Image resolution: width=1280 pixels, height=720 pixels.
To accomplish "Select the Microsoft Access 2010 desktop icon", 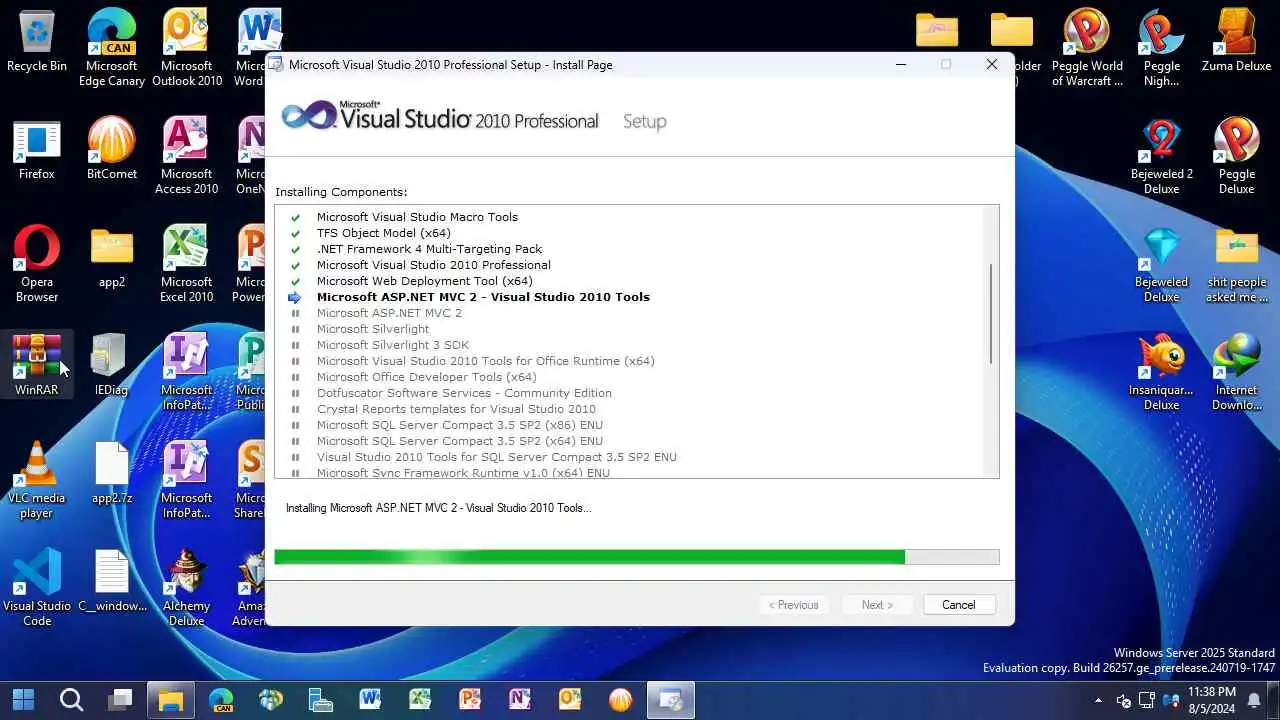I will coord(187,156).
